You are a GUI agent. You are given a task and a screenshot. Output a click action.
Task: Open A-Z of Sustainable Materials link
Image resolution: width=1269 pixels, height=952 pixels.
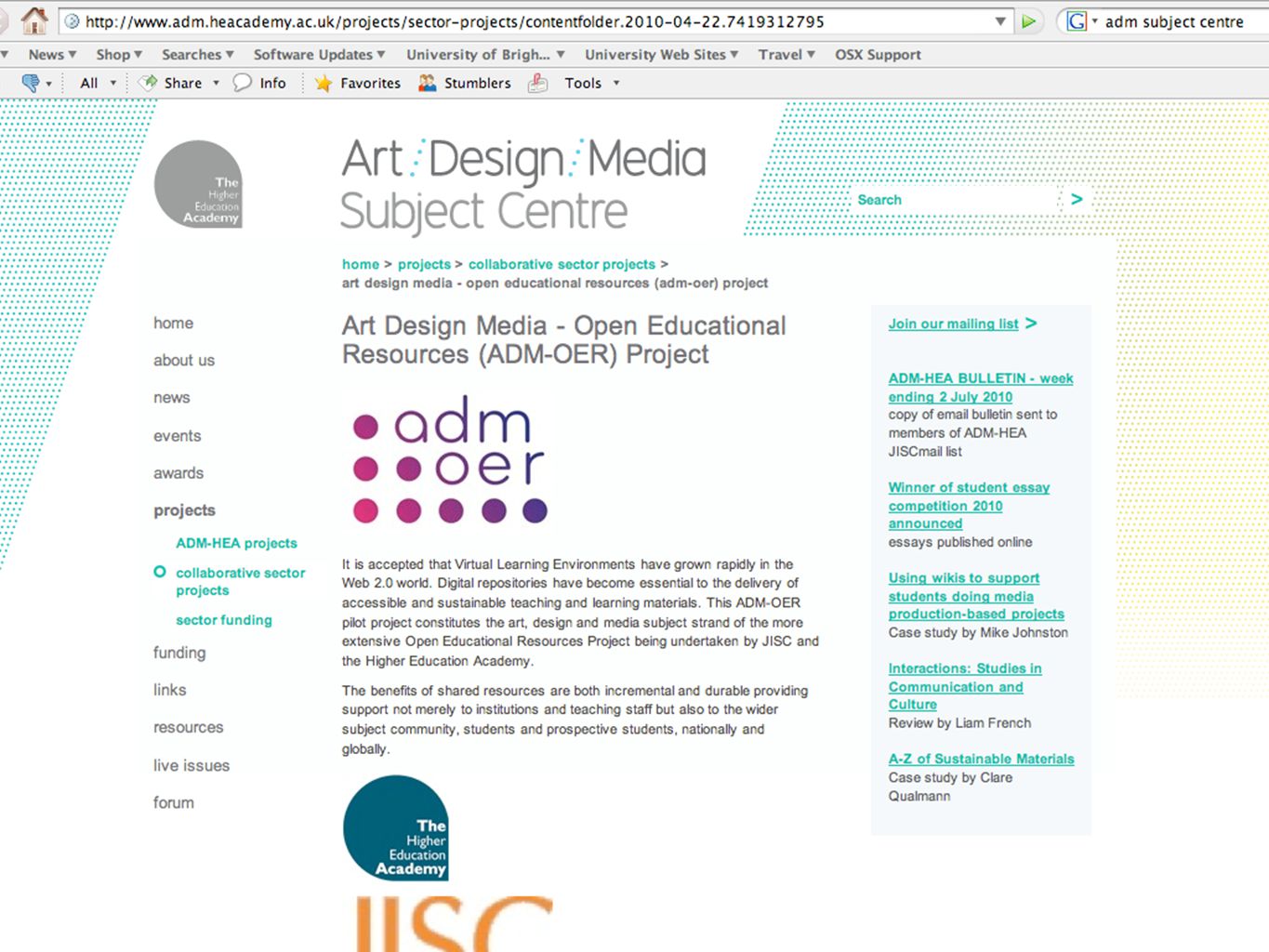click(x=981, y=759)
